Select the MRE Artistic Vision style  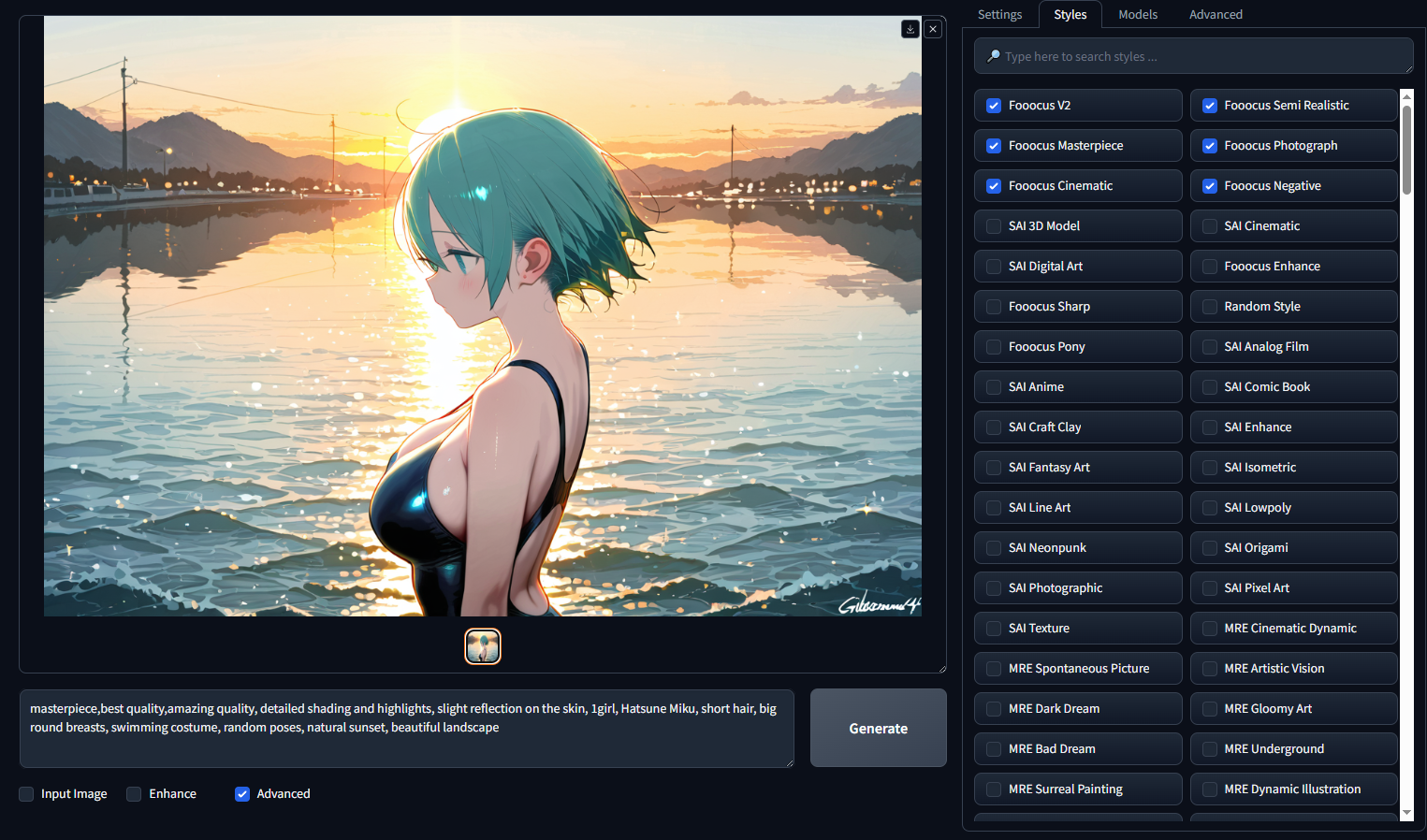[x=1210, y=669]
